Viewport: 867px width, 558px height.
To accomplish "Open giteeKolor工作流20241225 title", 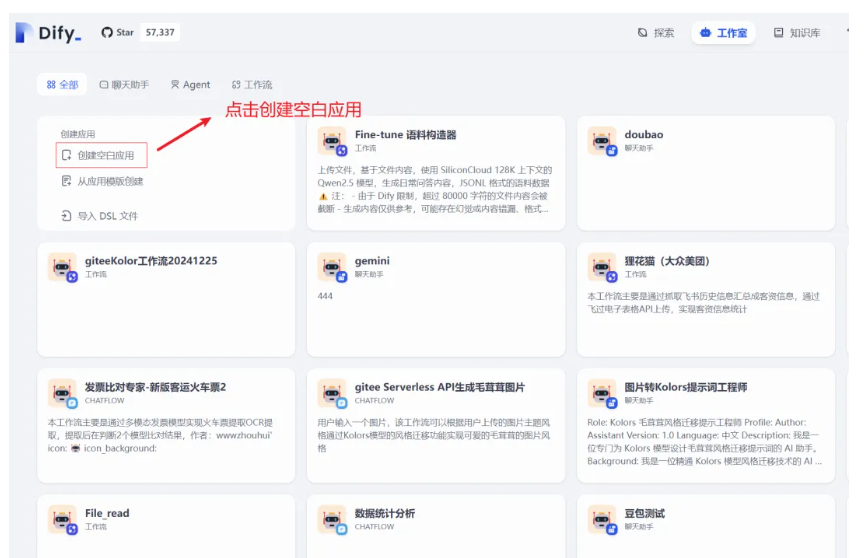I will (x=151, y=261).
